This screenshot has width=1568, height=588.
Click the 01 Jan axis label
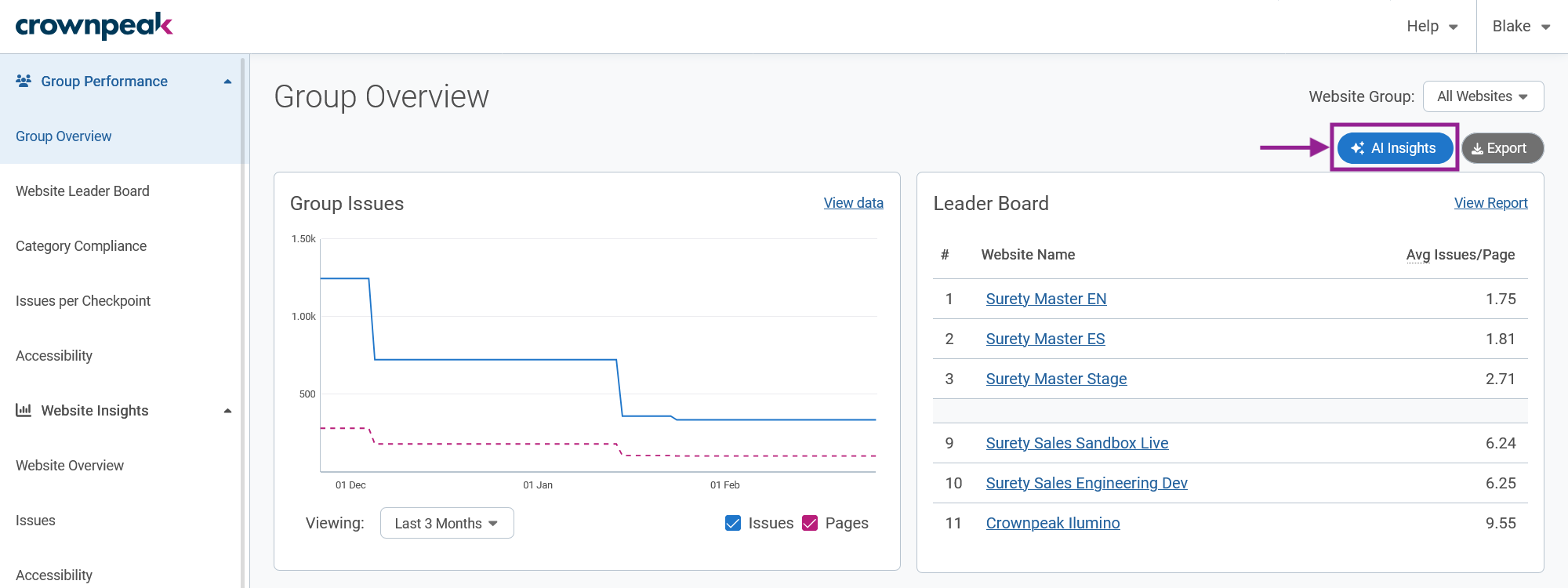coord(538,485)
